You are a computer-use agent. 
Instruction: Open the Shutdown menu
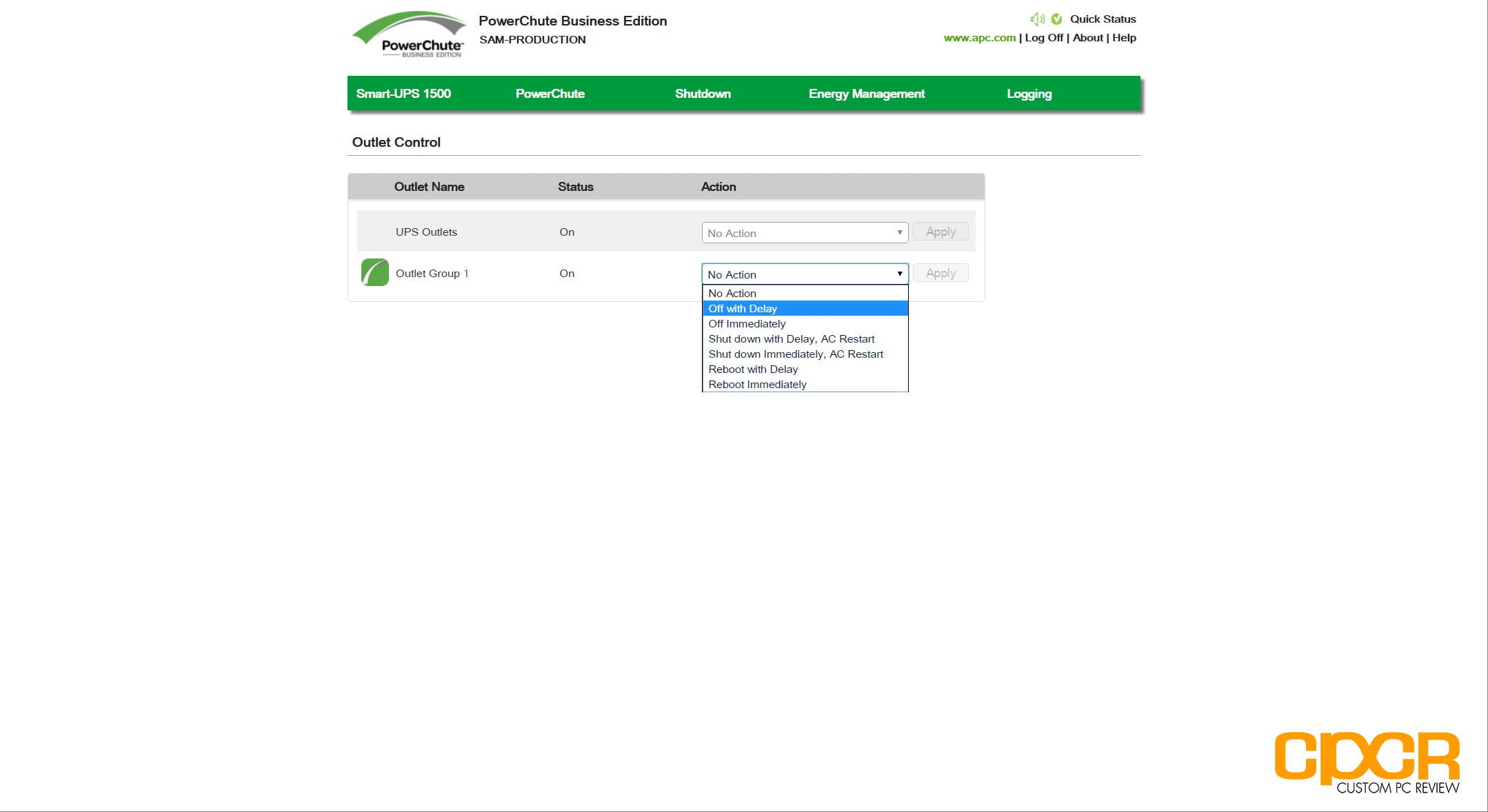coord(703,94)
